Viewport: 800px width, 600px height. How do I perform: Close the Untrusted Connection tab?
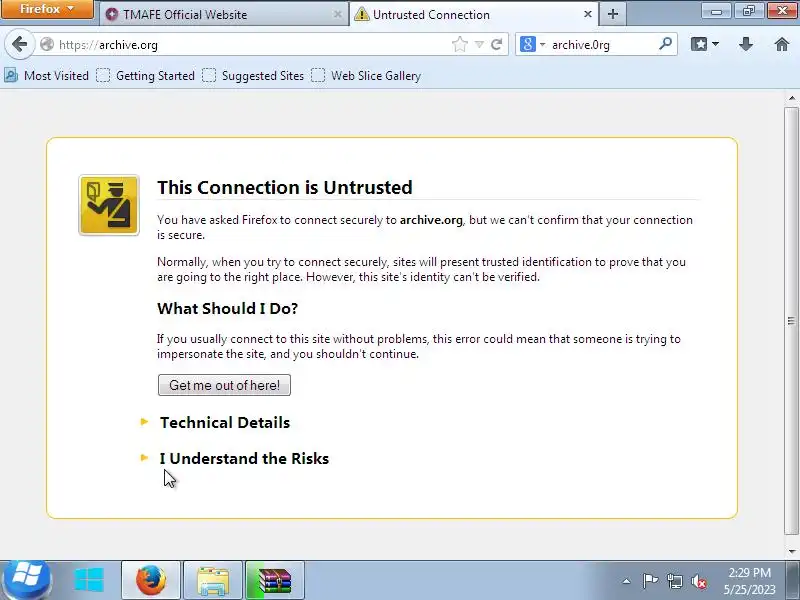point(588,14)
